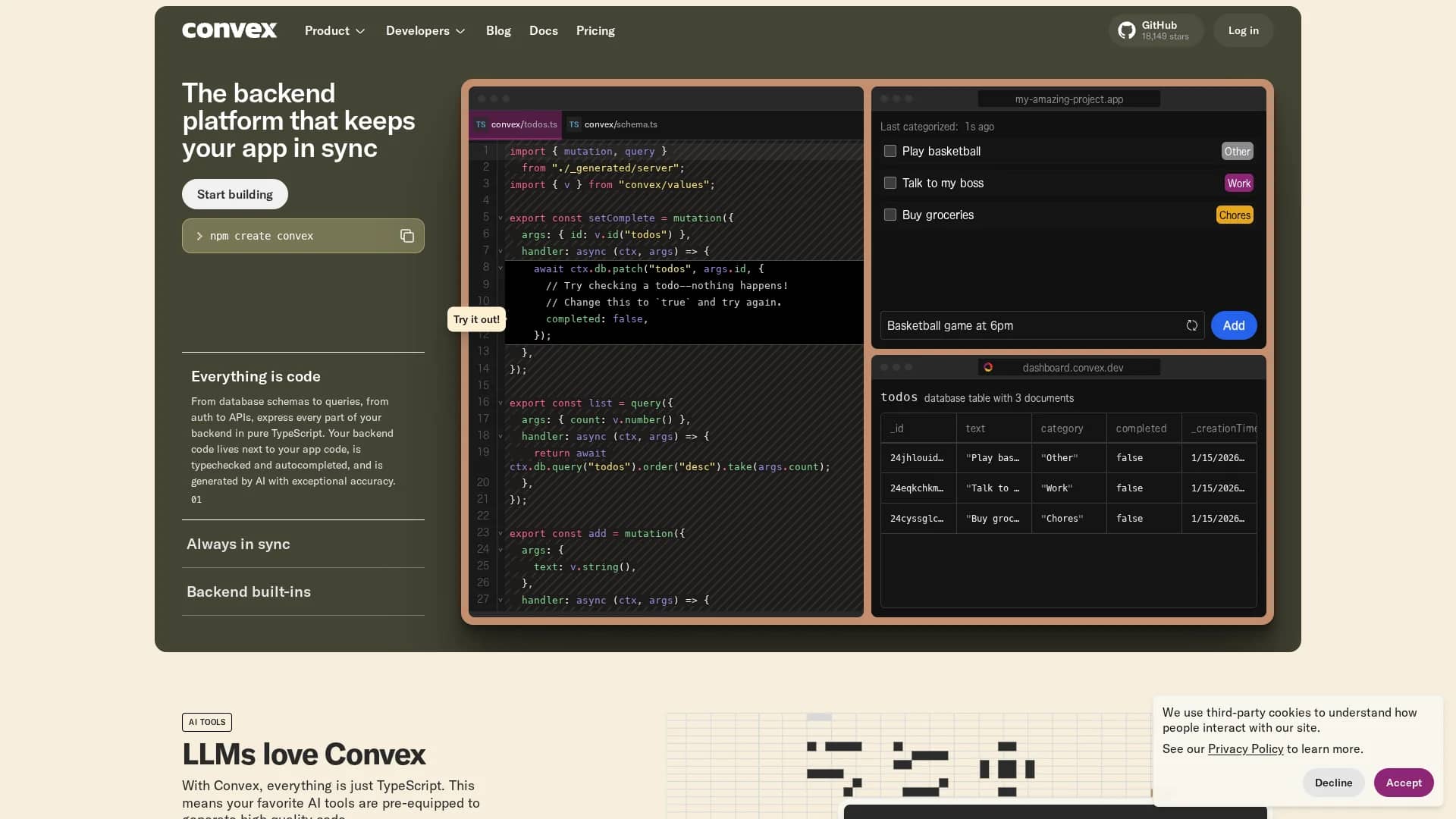
Task: Click the text column header
Action: click(x=994, y=428)
